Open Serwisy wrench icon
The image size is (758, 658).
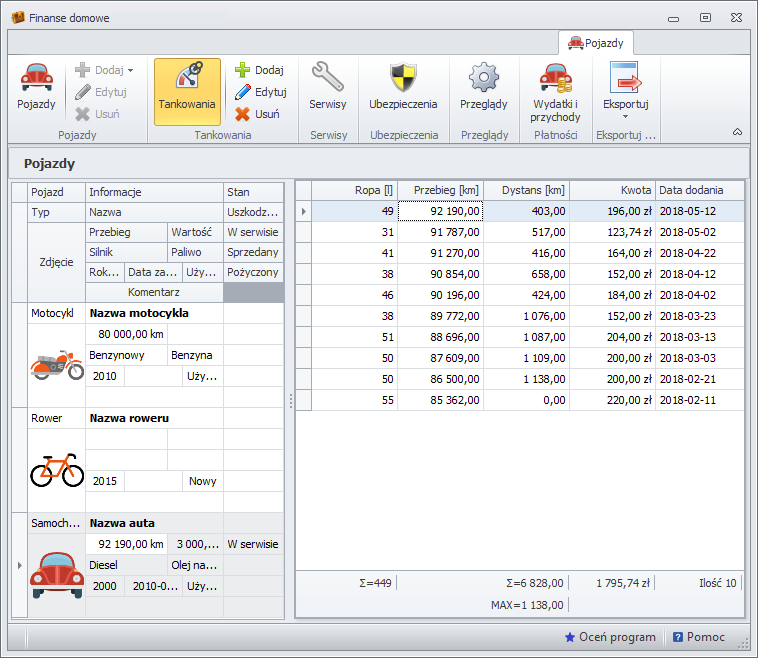pos(327,88)
